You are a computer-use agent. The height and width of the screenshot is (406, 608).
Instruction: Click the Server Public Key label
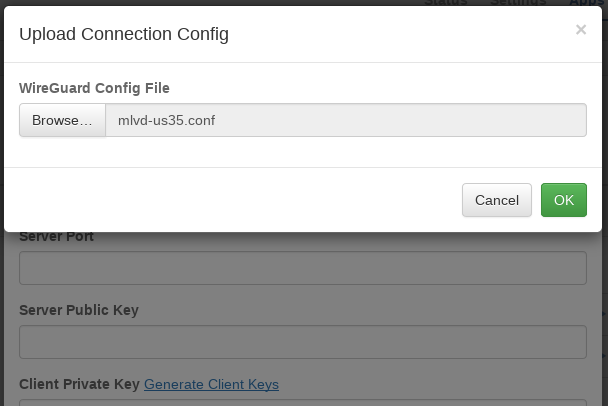coord(79,310)
